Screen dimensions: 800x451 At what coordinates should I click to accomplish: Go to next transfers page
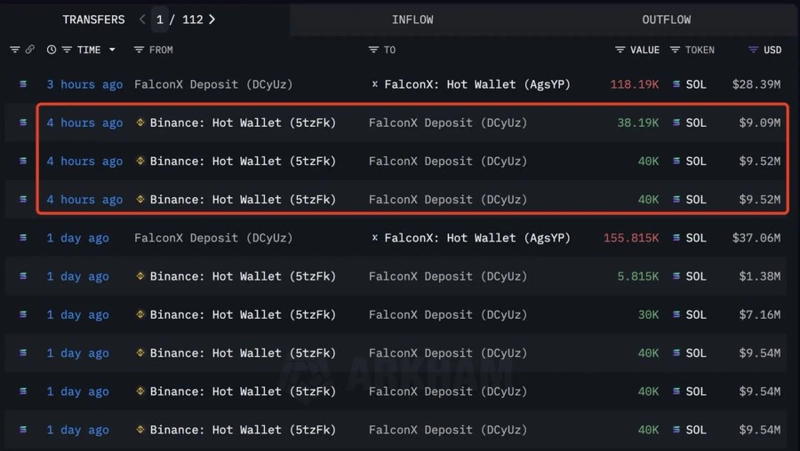tap(212, 19)
